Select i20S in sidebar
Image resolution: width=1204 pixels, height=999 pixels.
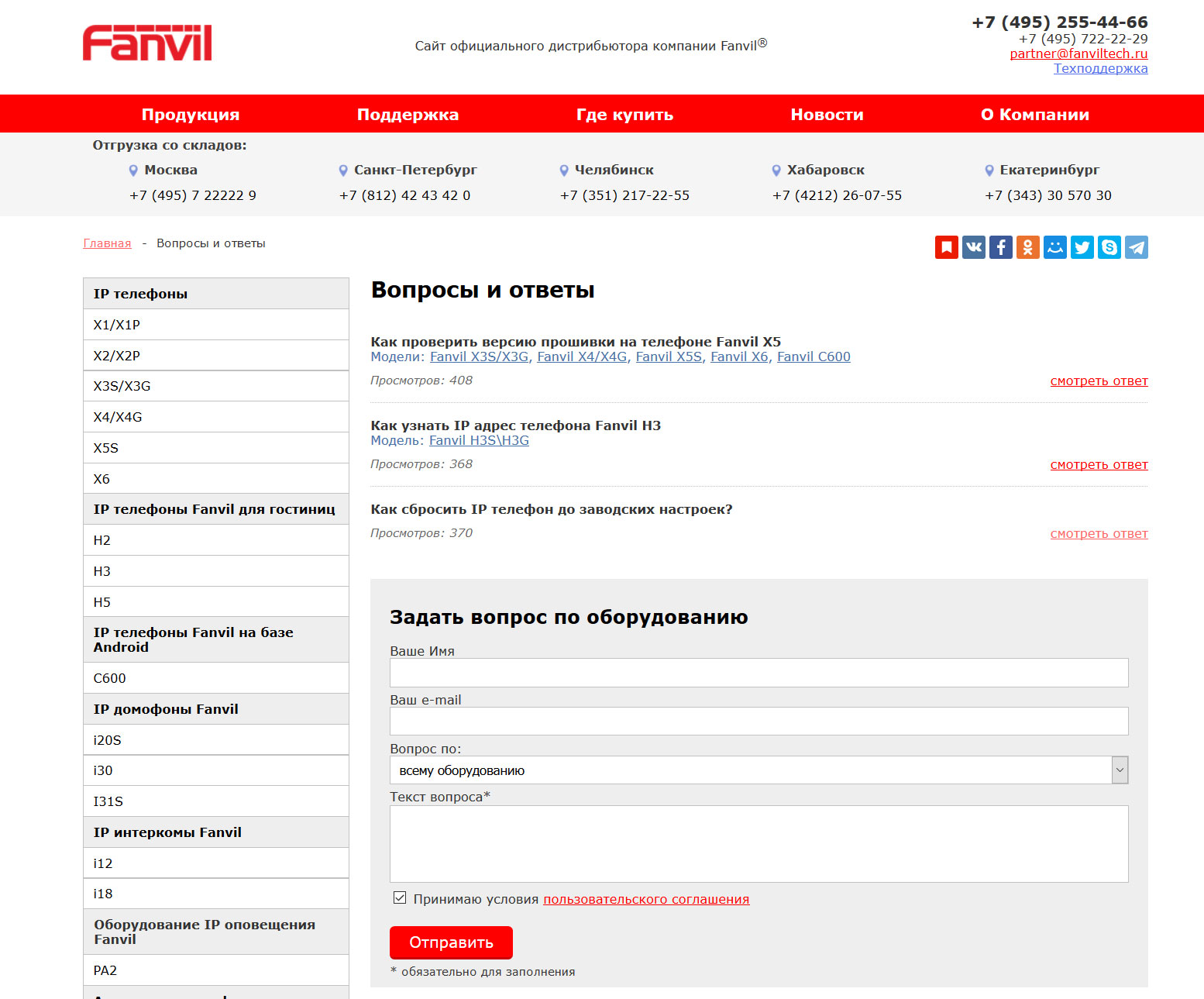coord(216,740)
